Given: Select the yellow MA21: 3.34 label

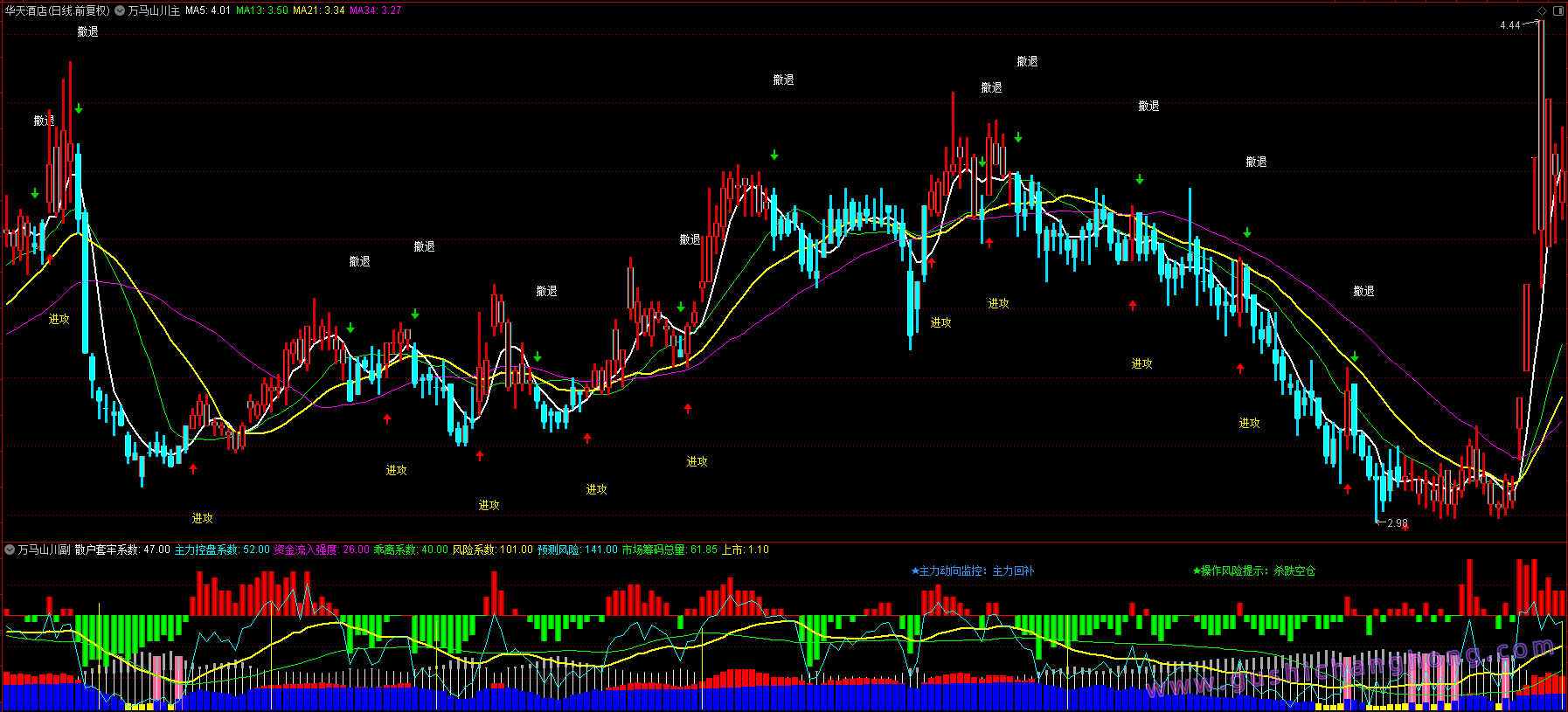Looking at the screenshot, I should click(x=319, y=10).
